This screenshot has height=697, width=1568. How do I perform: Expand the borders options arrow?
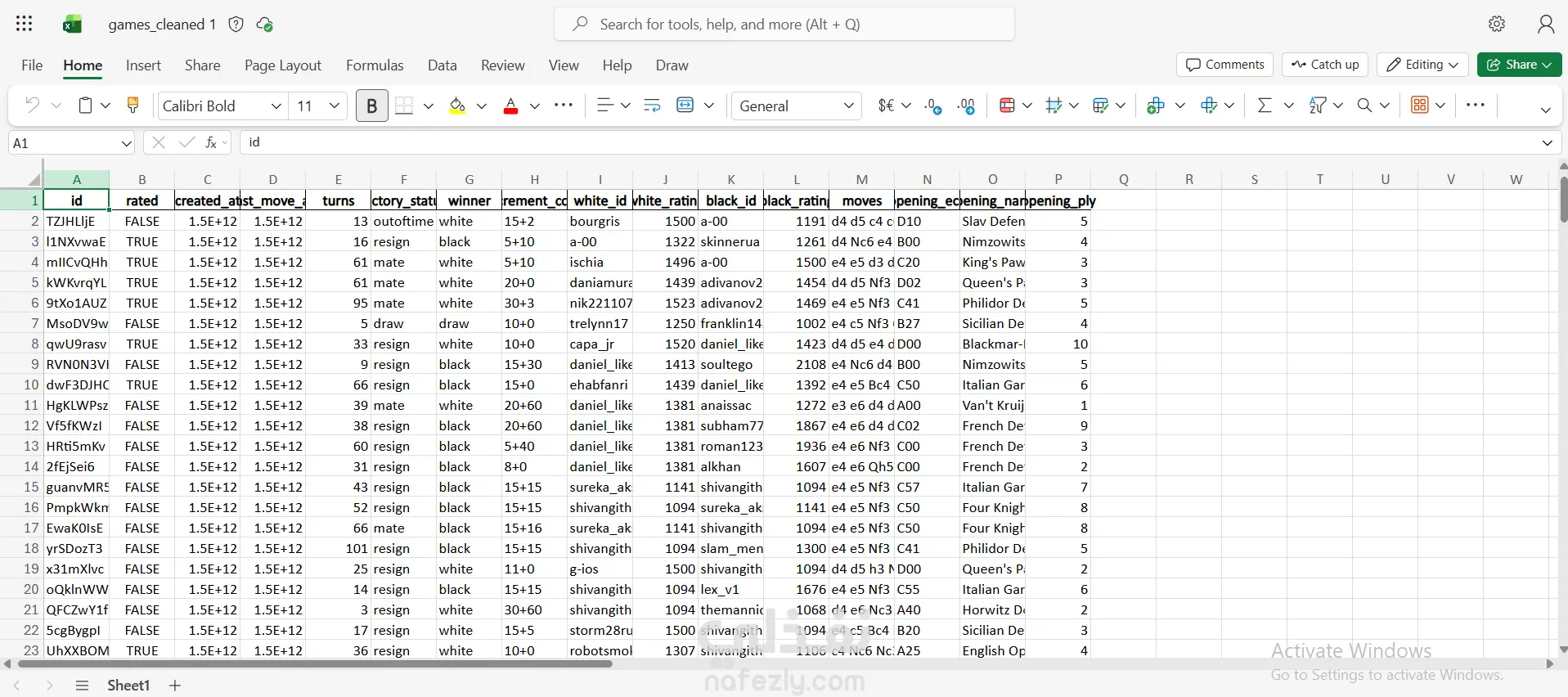click(x=428, y=106)
